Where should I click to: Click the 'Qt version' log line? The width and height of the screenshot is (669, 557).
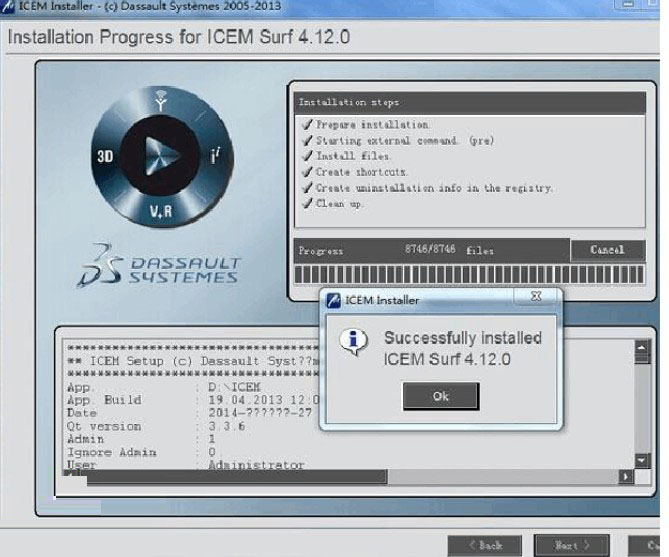pyautogui.click(x=156, y=426)
